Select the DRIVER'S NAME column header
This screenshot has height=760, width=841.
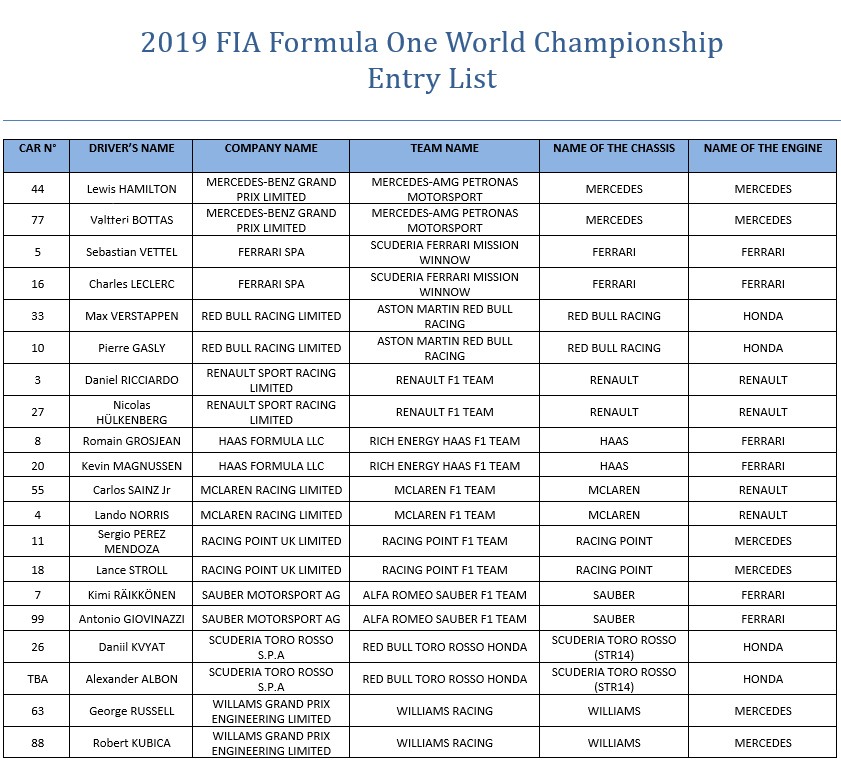pyautogui.click(x=131, y=156)
